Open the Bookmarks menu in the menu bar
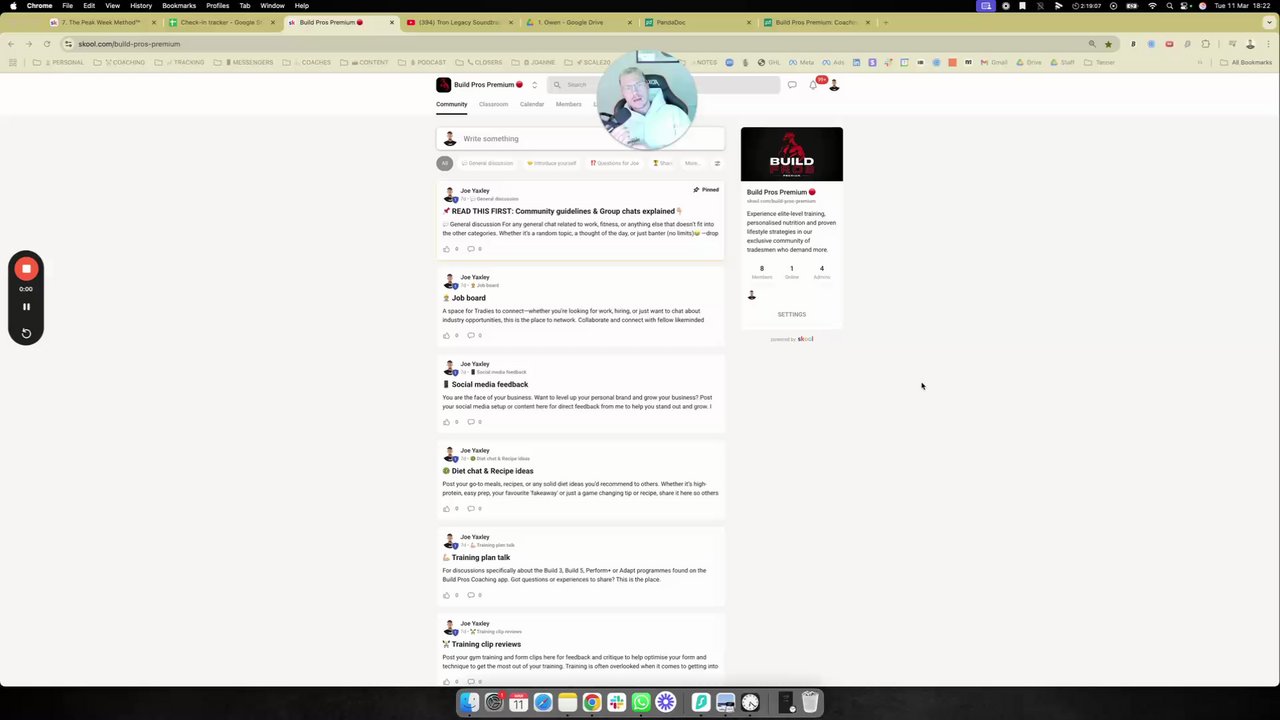The image size is (1280, 720). 179,6
